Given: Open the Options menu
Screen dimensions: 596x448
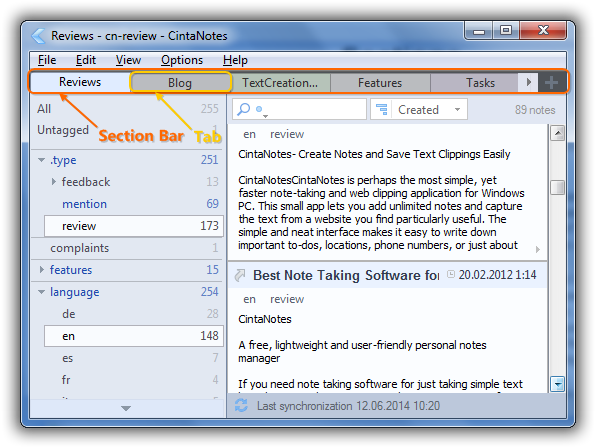Looking at the screenshot, I should (x=182, y=60).
